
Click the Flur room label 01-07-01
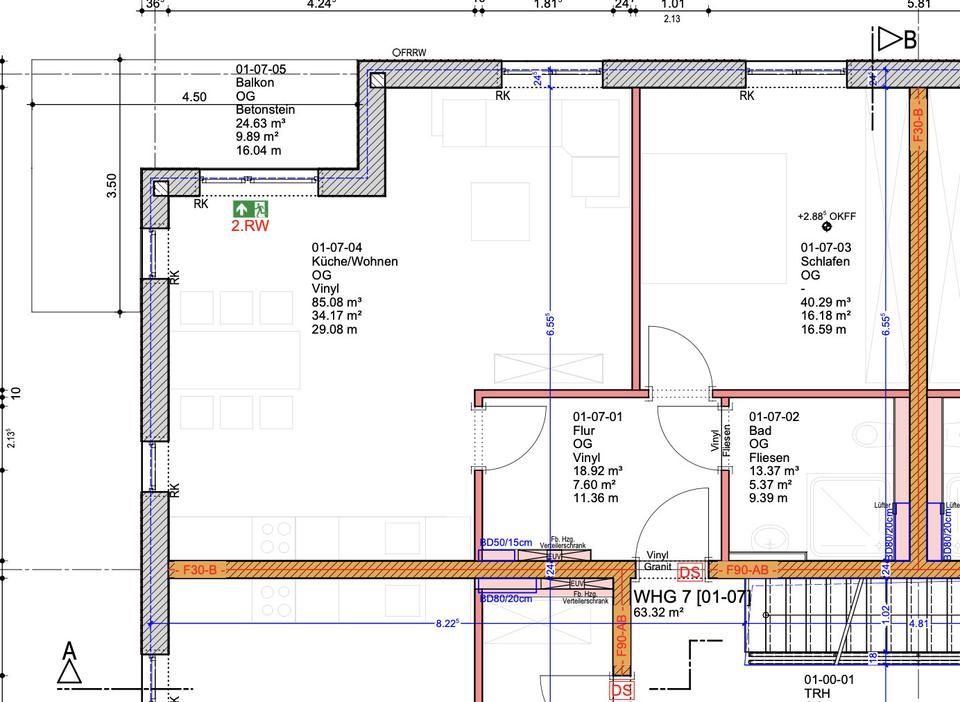(597, 416)
